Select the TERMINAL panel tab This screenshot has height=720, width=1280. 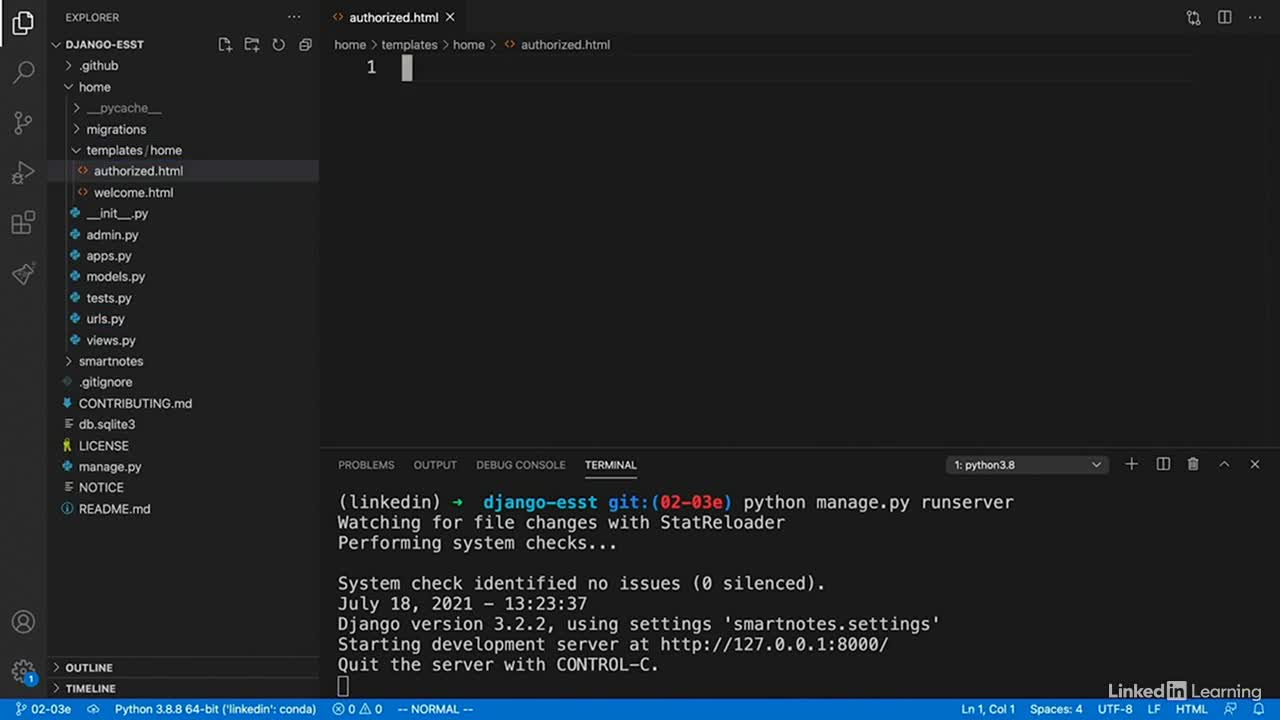(x=610, y=465)
